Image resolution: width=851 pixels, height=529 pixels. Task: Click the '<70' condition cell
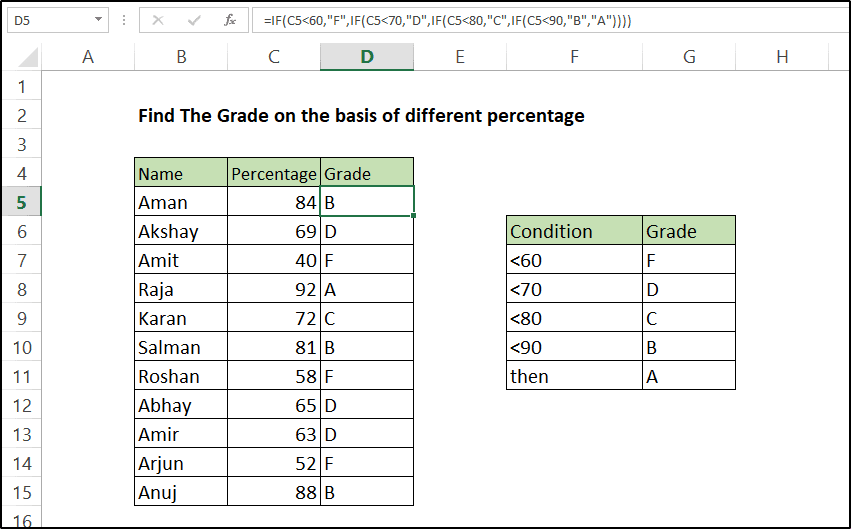pyautogui.click(x=574, y=289)
